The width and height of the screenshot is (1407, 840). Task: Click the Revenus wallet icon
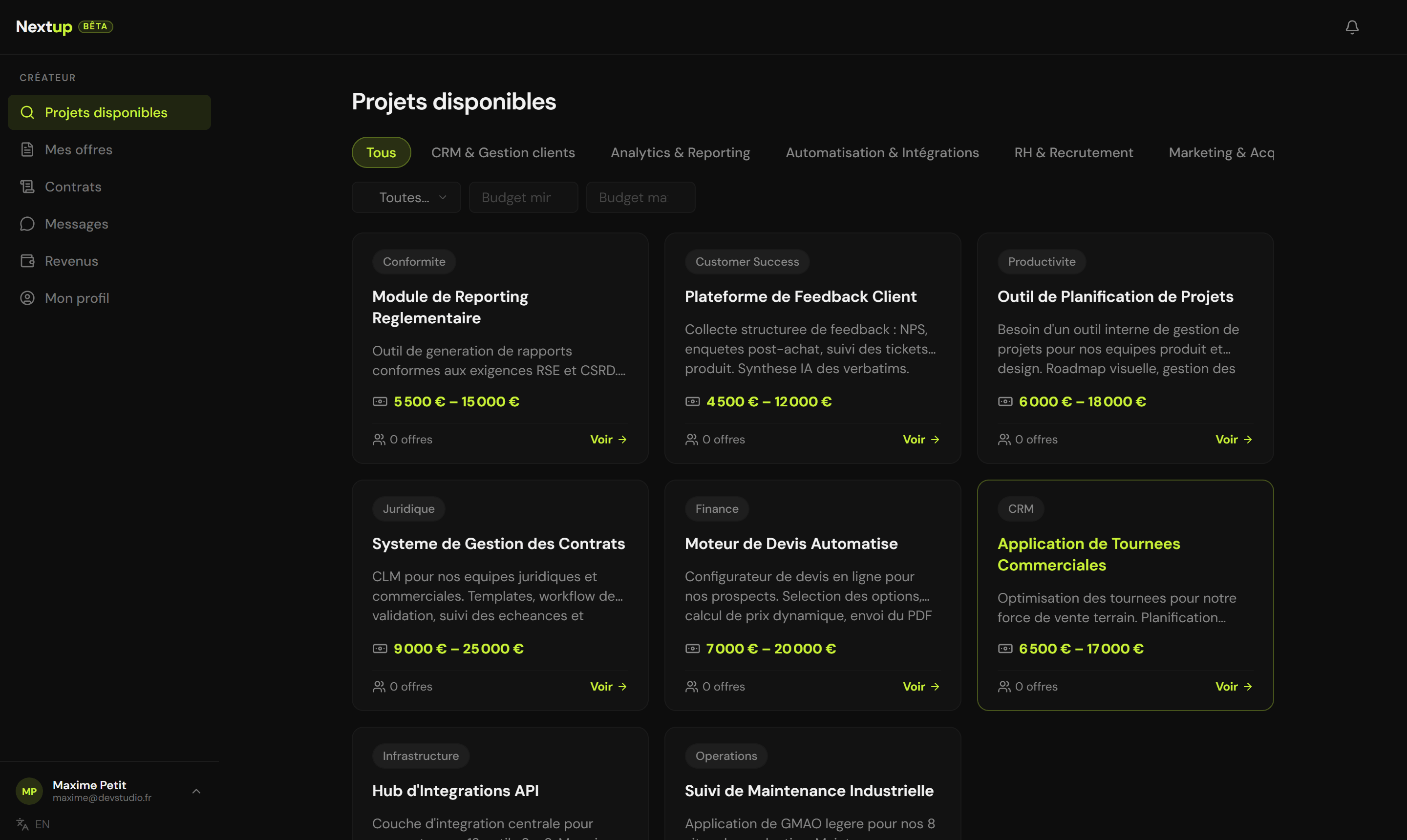27,260
